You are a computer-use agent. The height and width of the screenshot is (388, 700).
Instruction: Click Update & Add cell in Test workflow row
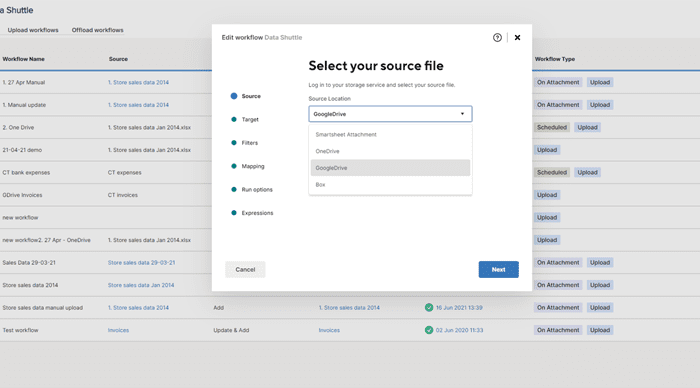pyautogui.click(x=231, y=330)
